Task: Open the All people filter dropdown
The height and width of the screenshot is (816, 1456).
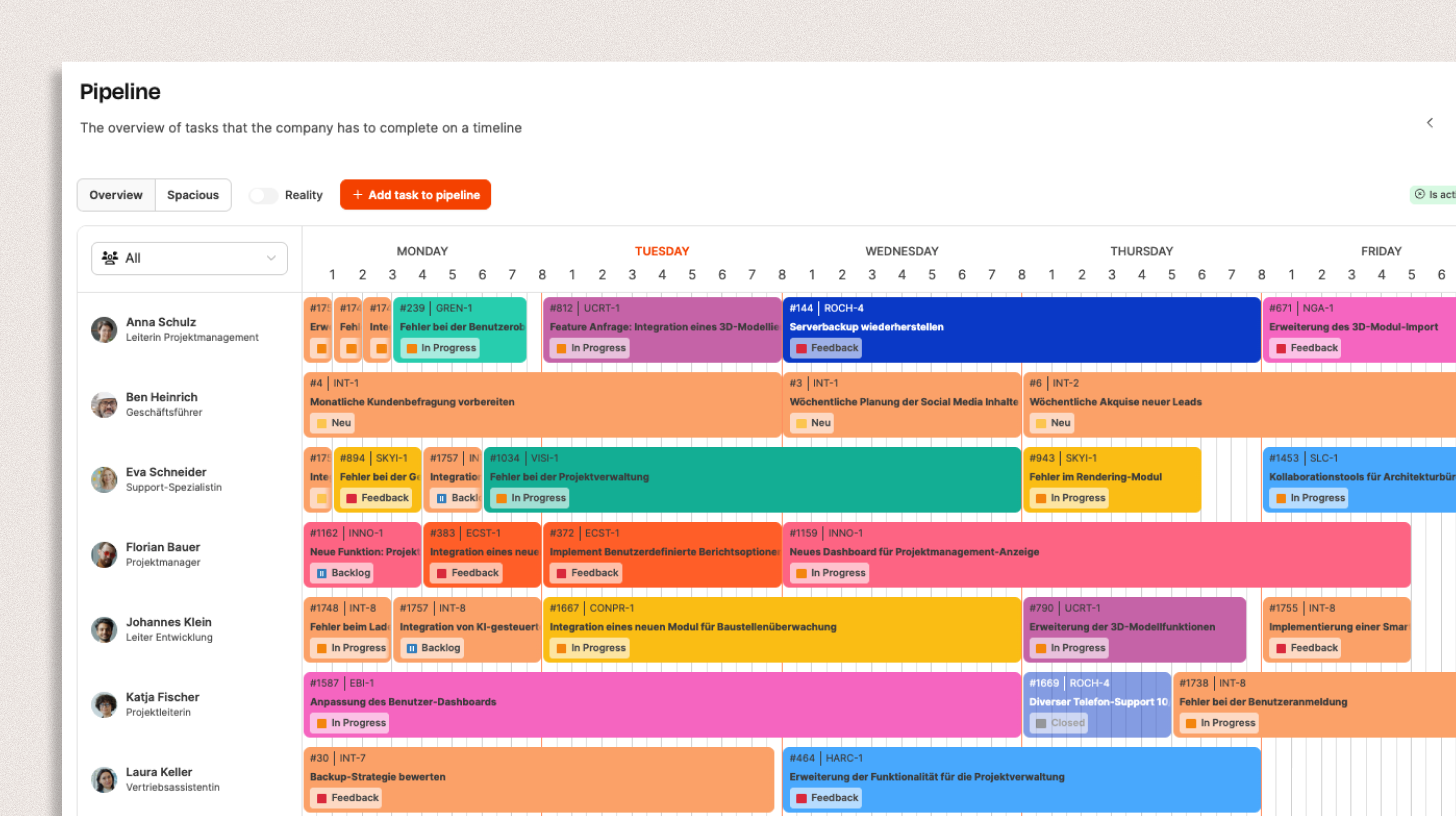Action: [x=189, y=258]
